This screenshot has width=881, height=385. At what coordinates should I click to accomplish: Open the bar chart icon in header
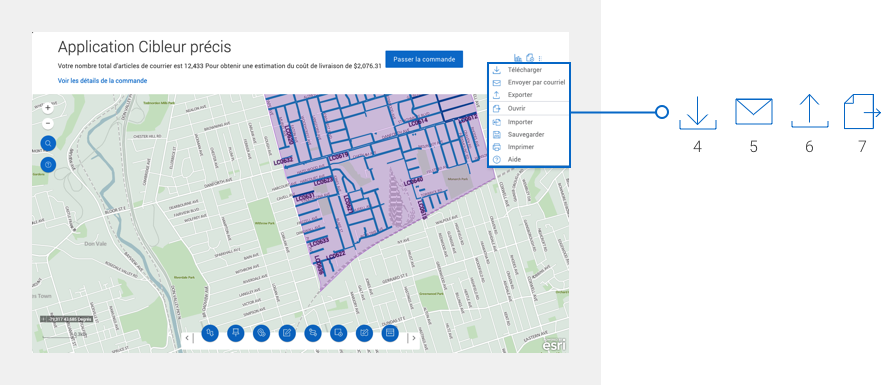[x=517, y=58]
